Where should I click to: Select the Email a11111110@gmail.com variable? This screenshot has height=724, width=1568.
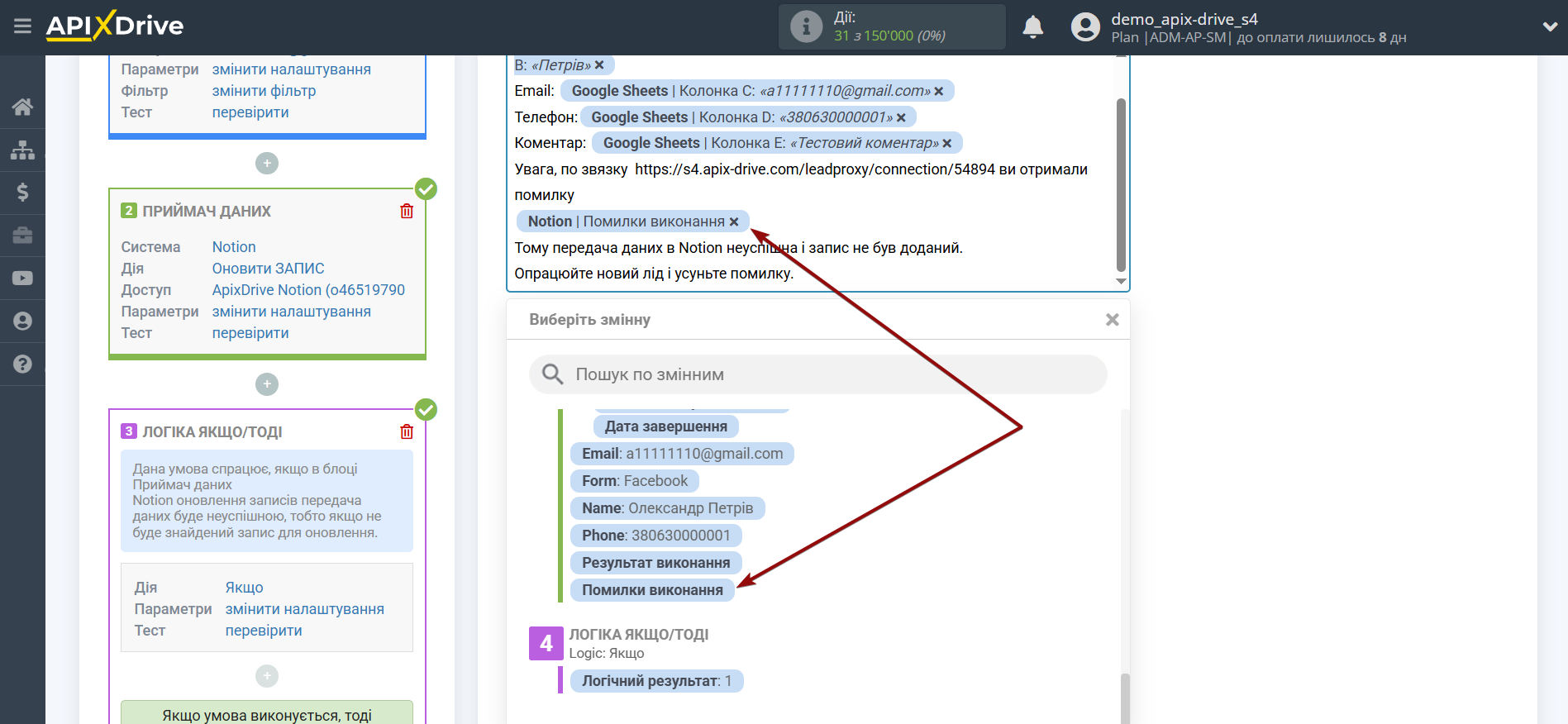(682, 454)
